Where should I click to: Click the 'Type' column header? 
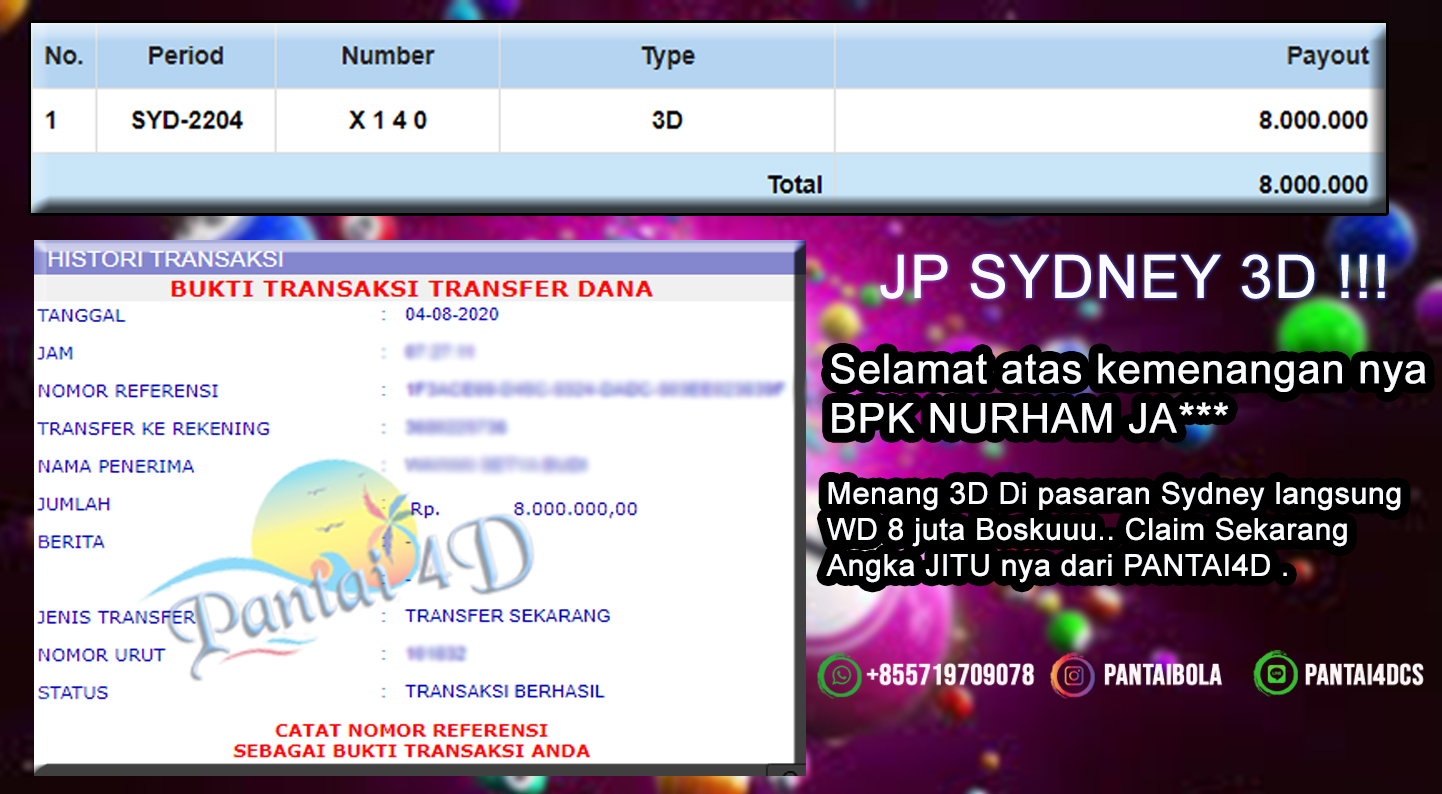(x=668, y=57)
